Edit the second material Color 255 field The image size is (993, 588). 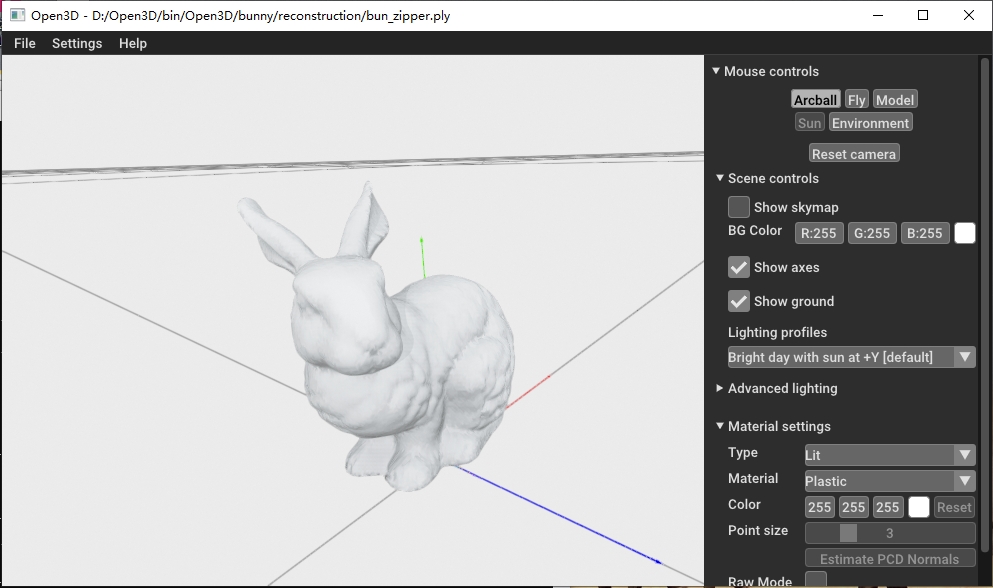pyautogui.click(x=853, y=507)
